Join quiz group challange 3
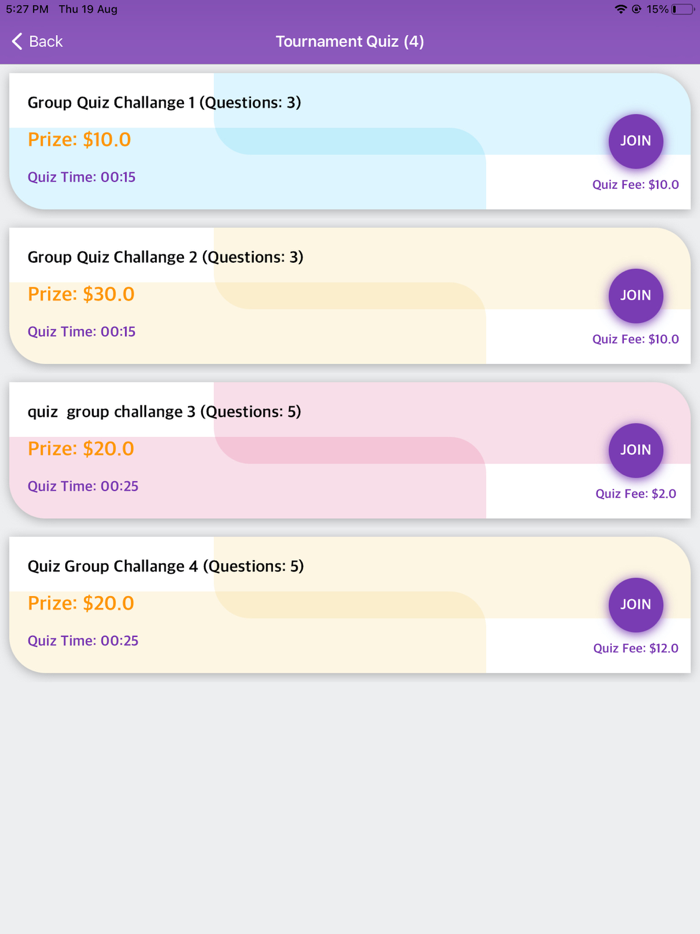The height and width of the screenshot is (934, 700). (x=636, y=450)
